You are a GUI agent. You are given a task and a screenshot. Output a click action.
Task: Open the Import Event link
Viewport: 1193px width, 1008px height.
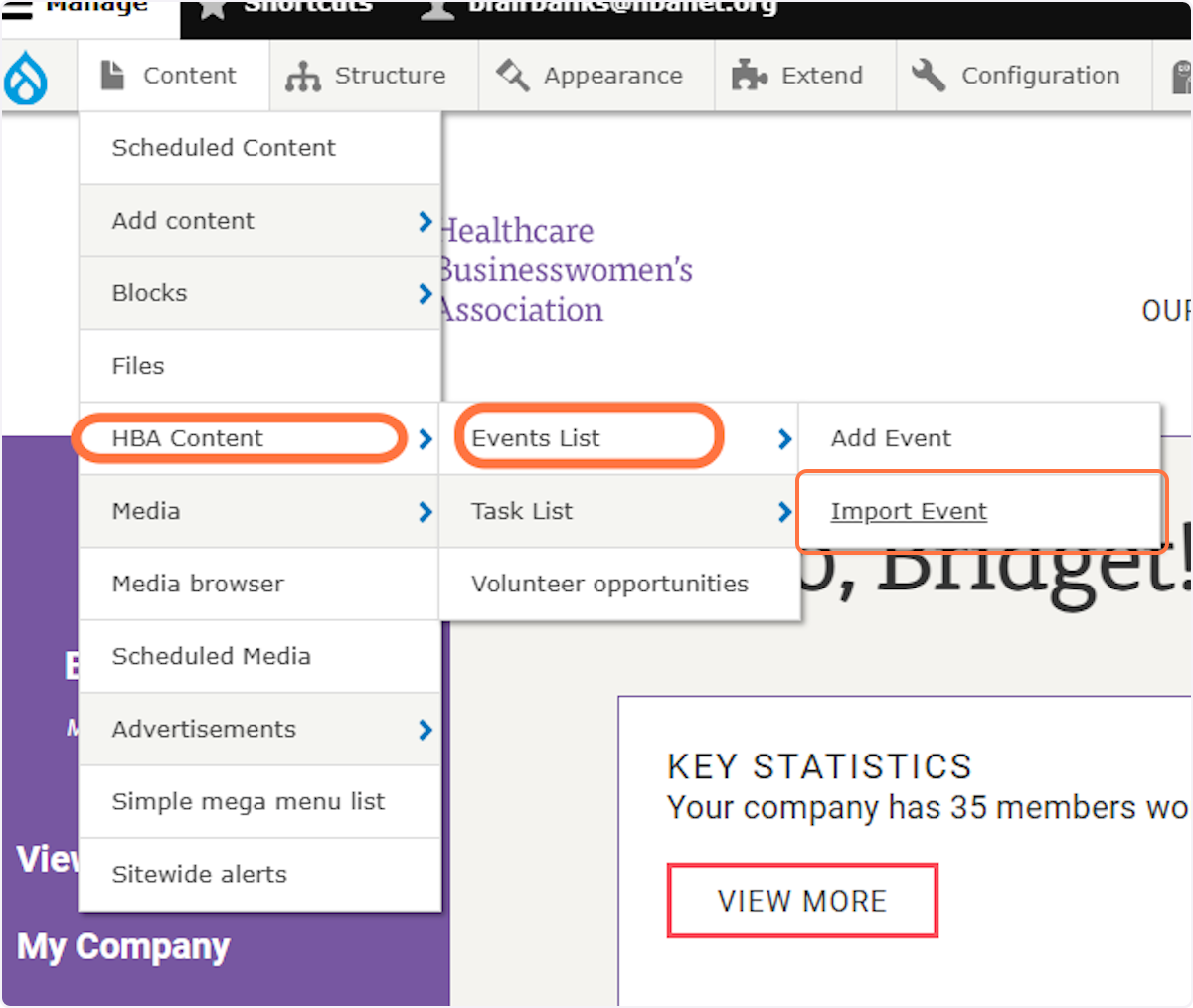tap(908, 510)
